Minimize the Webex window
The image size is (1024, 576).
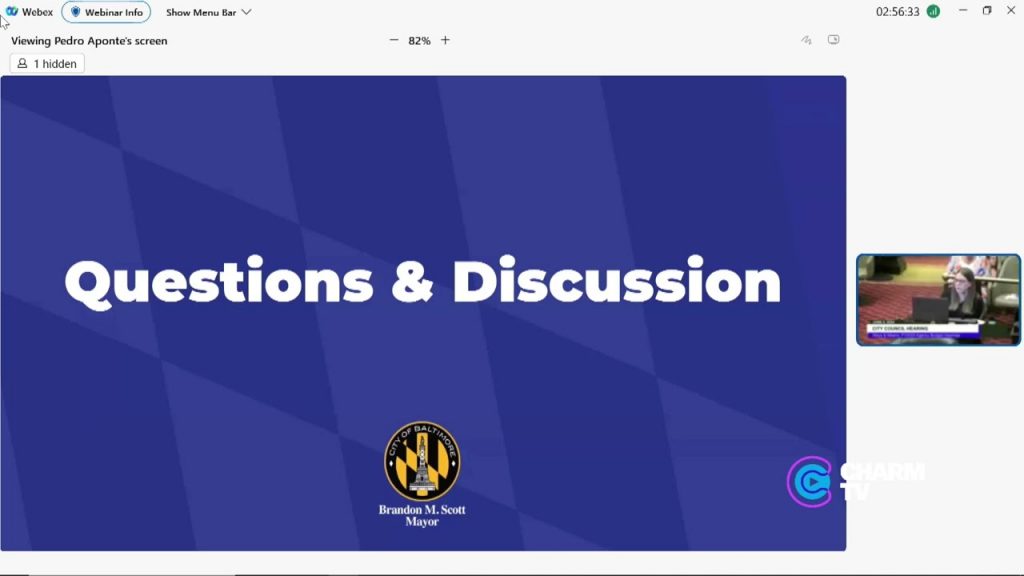point(963,10)
